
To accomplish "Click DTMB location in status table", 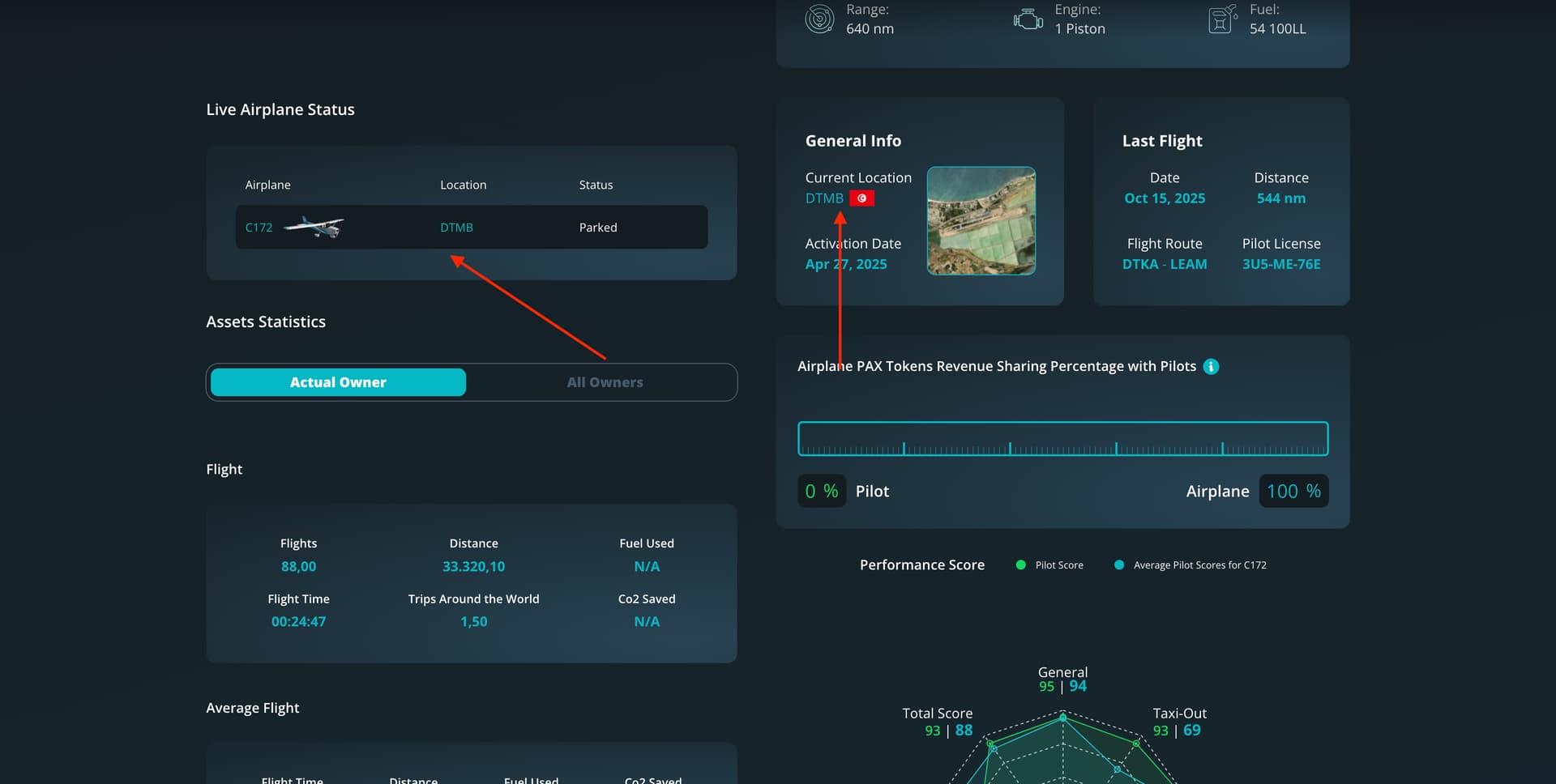I will (x=456, y=228).
